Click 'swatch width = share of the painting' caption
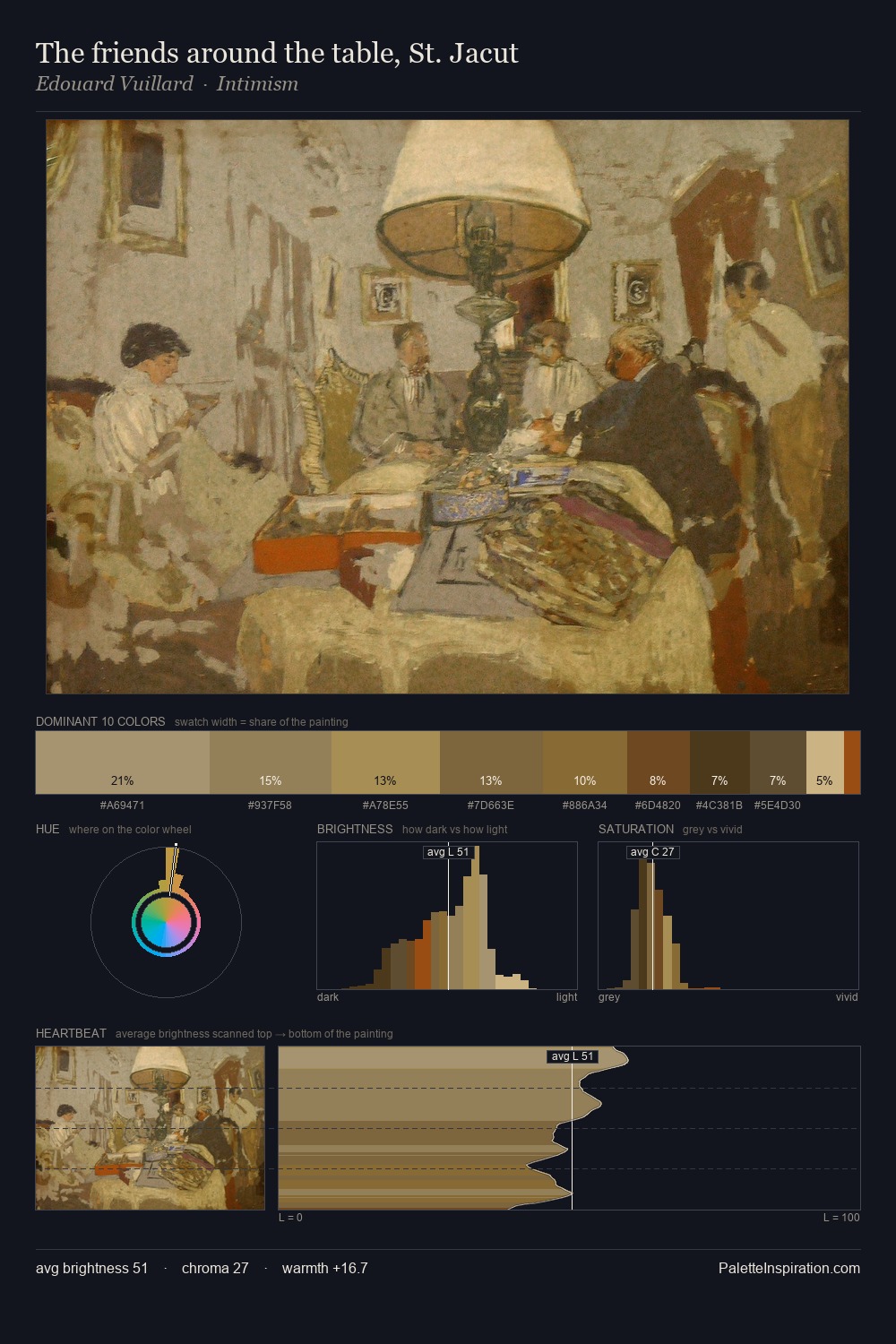 point(262,722)
